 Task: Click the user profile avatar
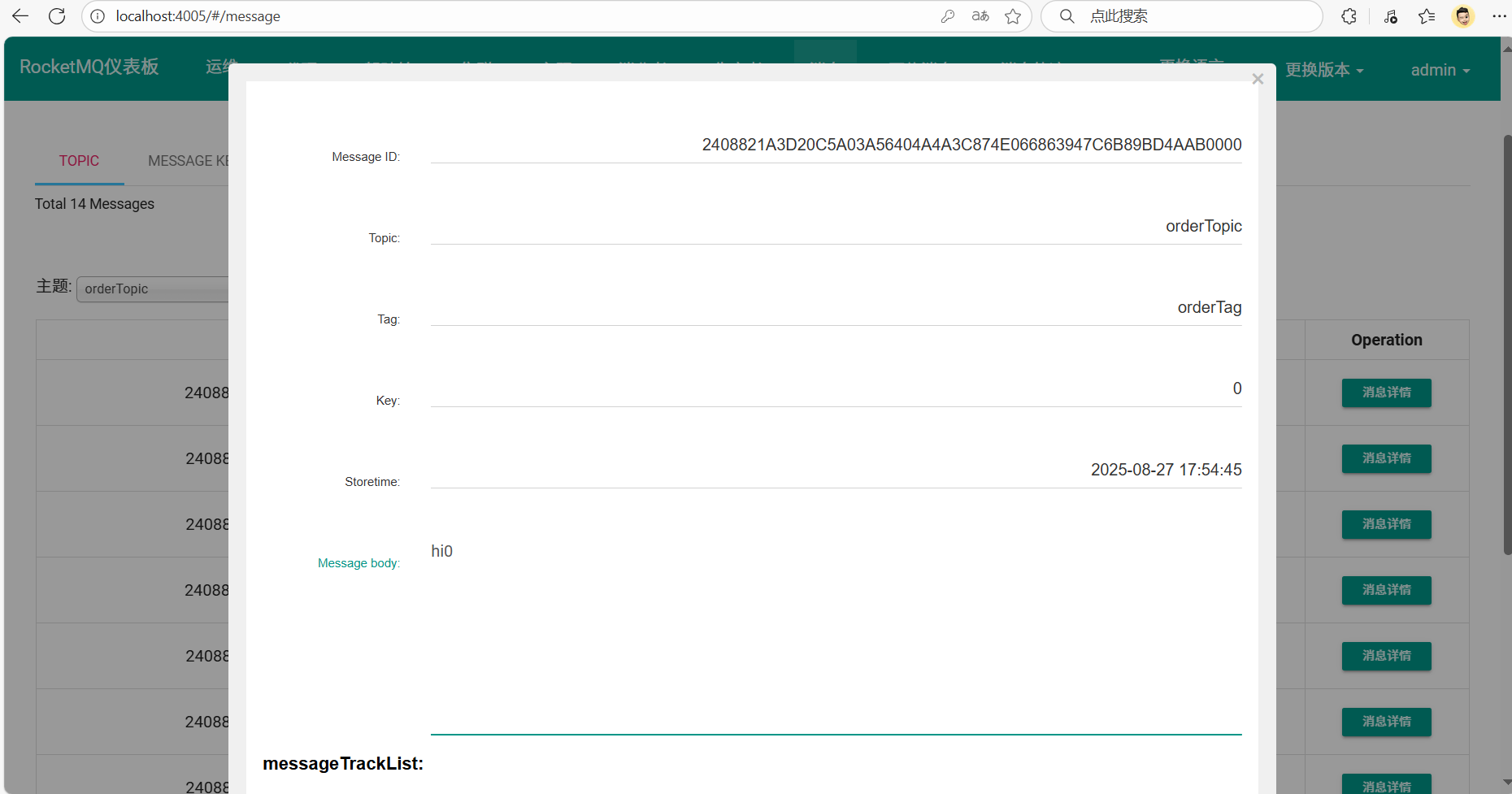click(1463, 16)
